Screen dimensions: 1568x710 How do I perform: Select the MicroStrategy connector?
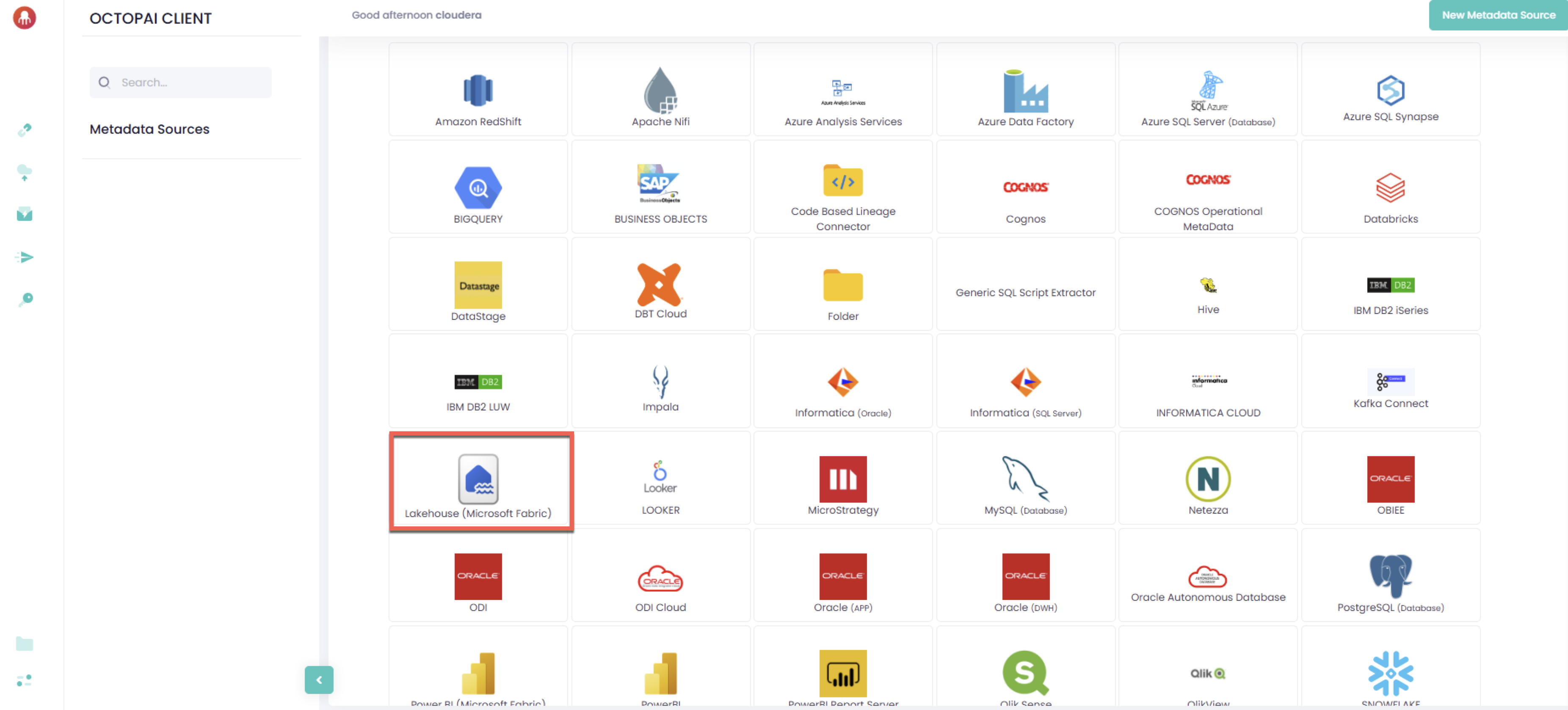(843, 478)
